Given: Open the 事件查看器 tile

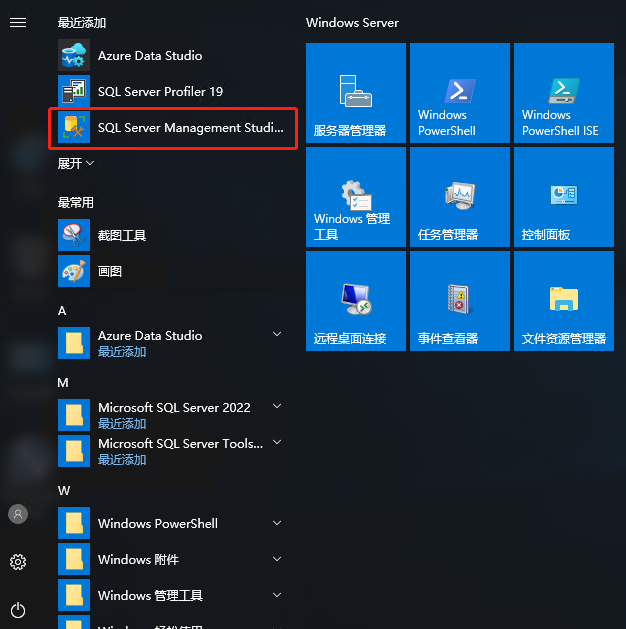Looking at the screenshot, I should click(460, 301).
